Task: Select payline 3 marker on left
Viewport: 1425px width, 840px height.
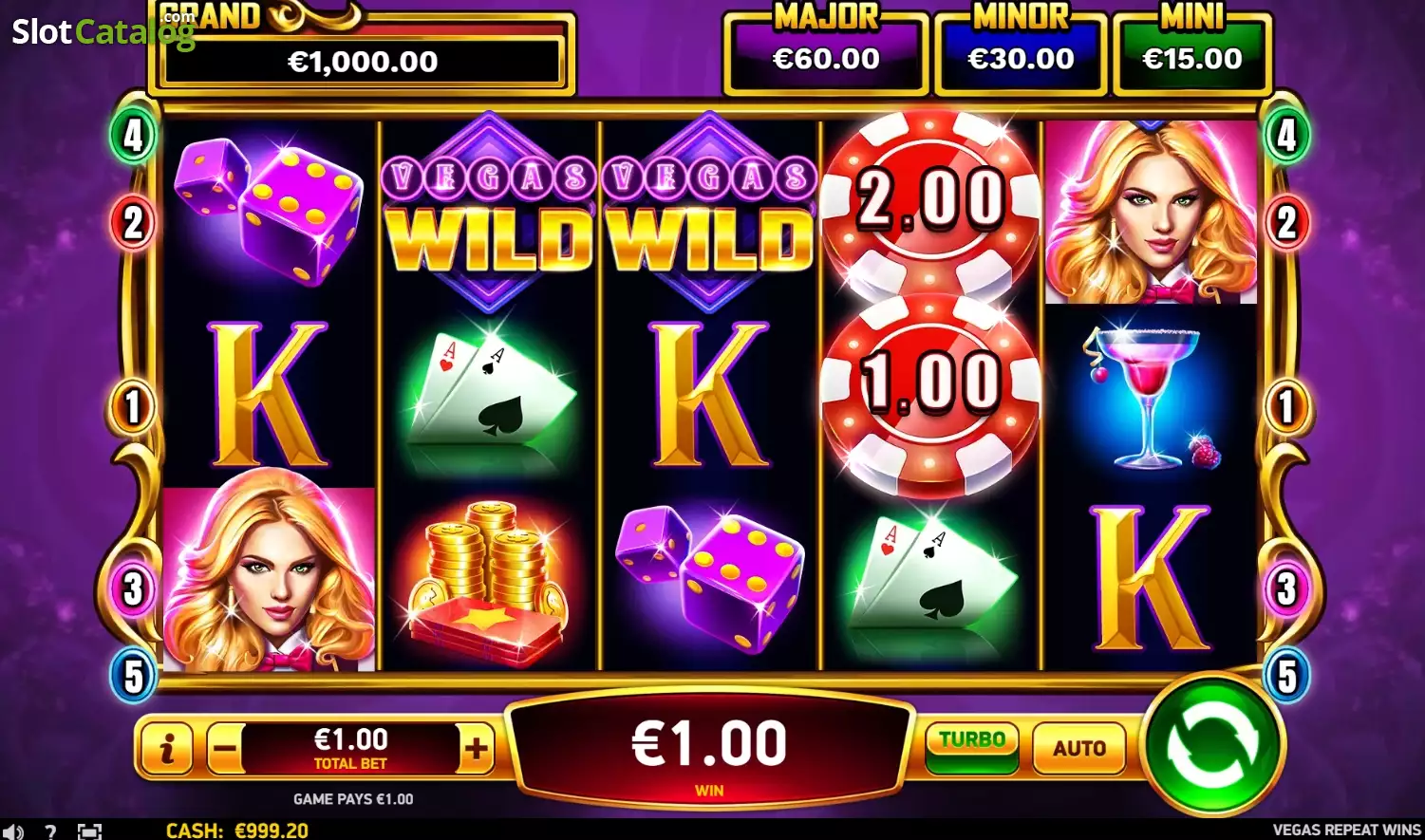Action: pyautogui.click(x=134, y=588)
